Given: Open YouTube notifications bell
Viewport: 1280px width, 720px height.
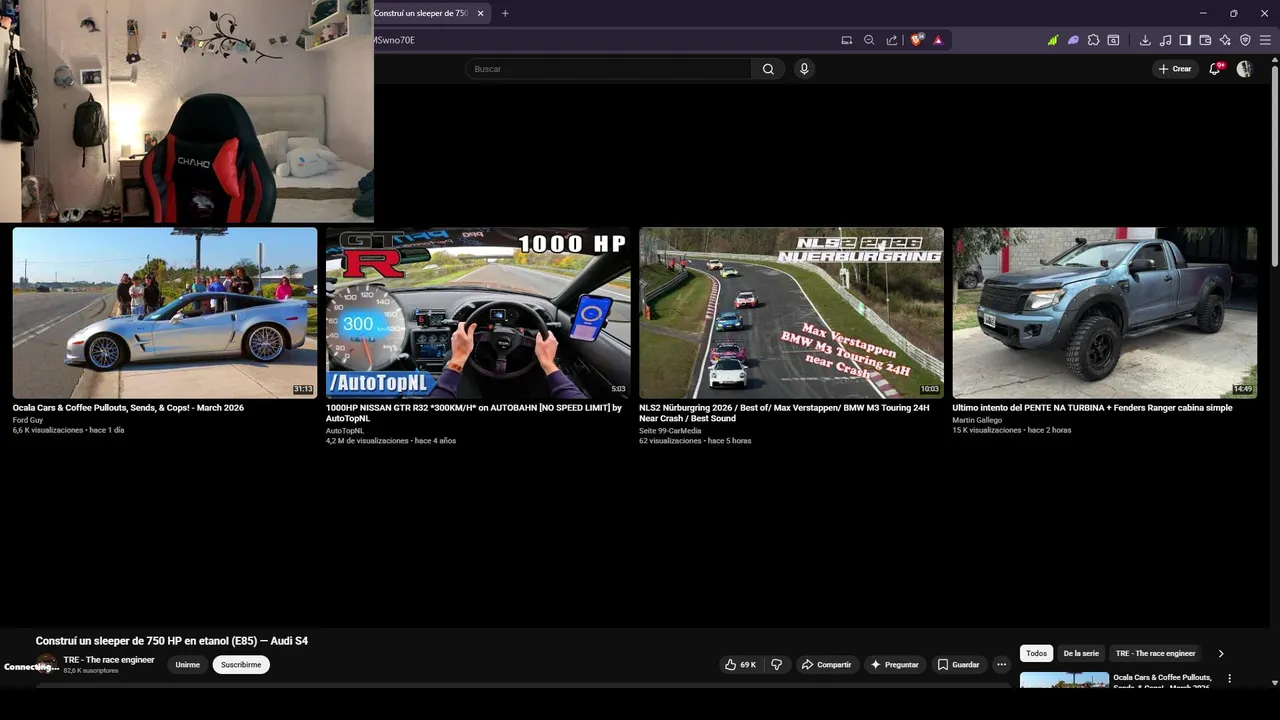Looking at the screenshot, I should click(1214, 69).
